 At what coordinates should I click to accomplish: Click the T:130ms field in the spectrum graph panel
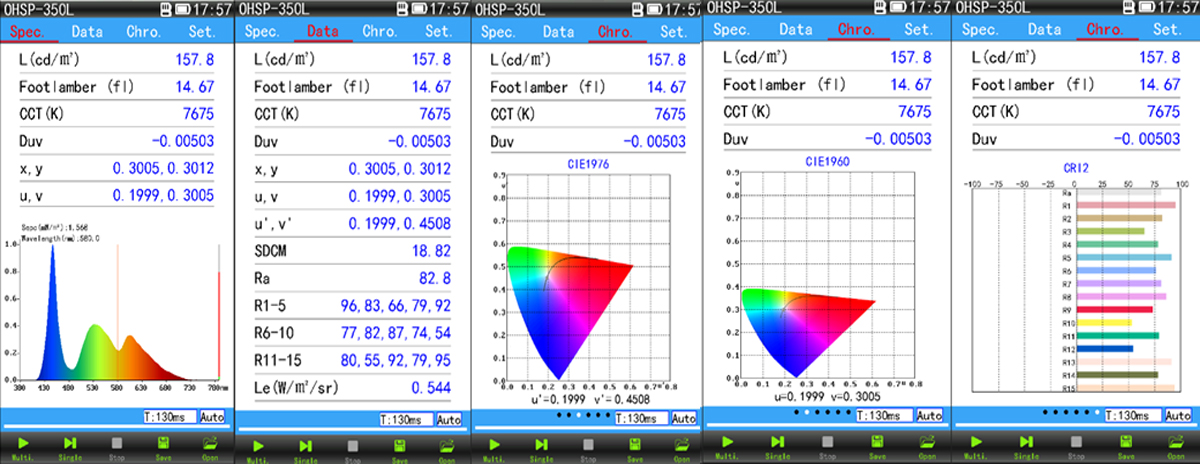click(x=169, y=416)
